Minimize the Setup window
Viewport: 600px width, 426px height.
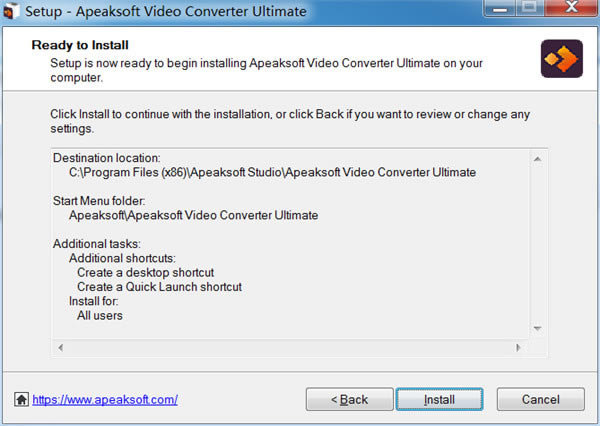click(x=500, y=8)
